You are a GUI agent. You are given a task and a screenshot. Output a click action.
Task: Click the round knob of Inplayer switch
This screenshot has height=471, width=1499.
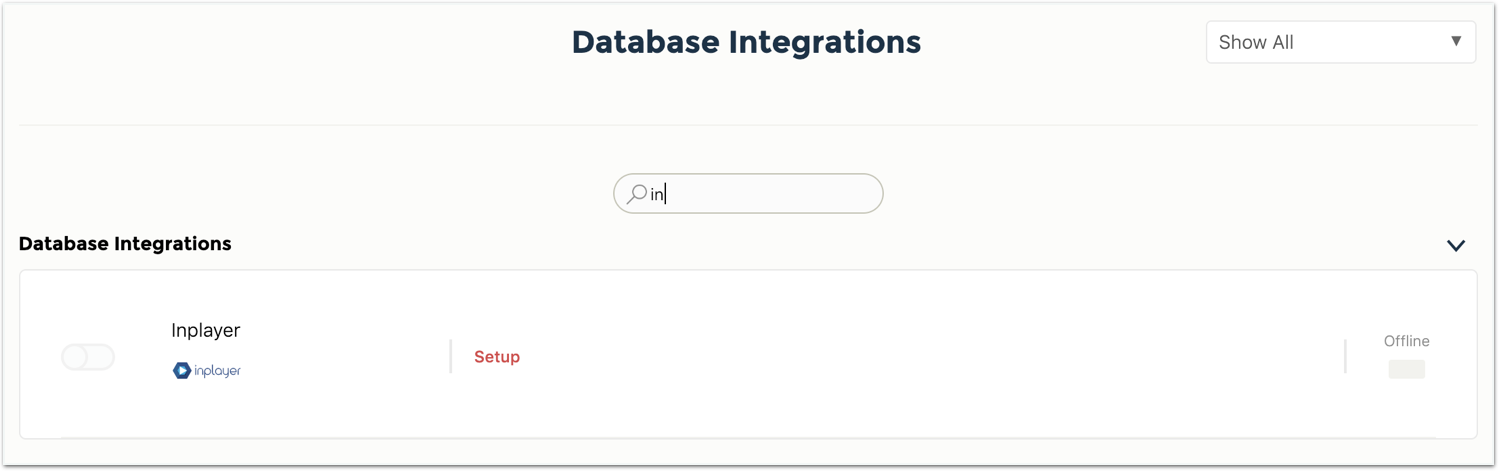76,357
